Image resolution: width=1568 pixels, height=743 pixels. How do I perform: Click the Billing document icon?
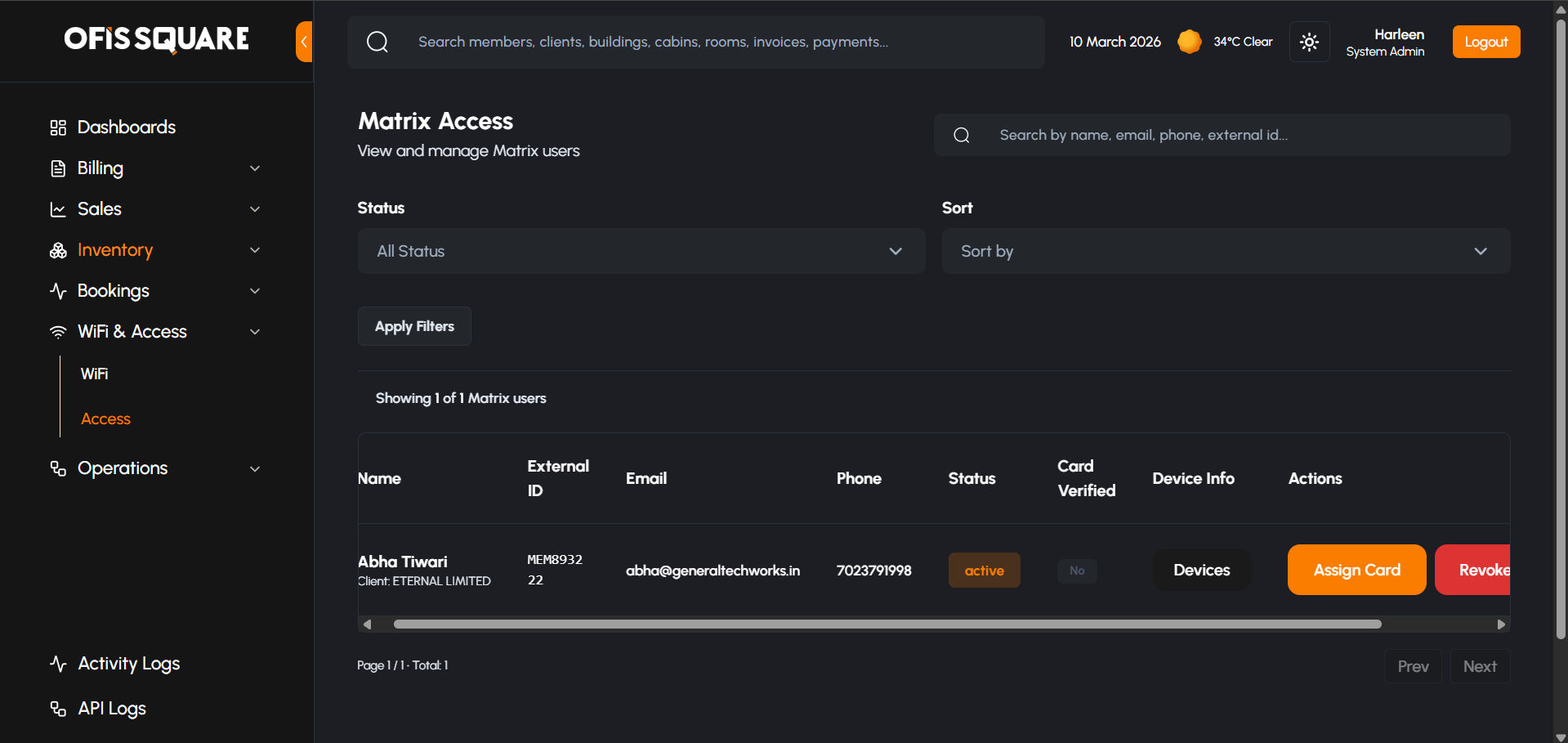(58, 168)
